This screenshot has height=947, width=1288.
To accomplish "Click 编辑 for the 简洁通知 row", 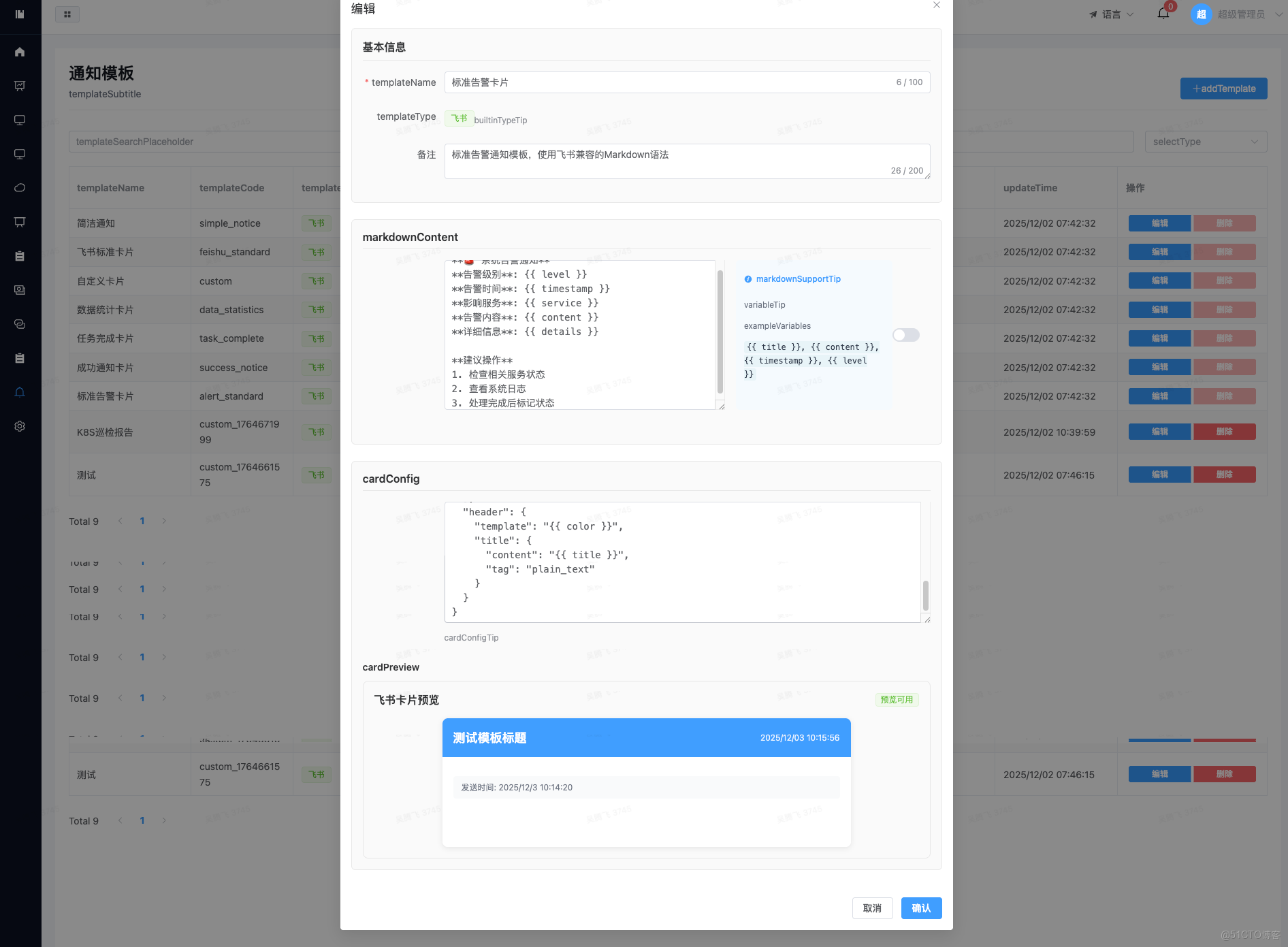I will (1159, 223).
